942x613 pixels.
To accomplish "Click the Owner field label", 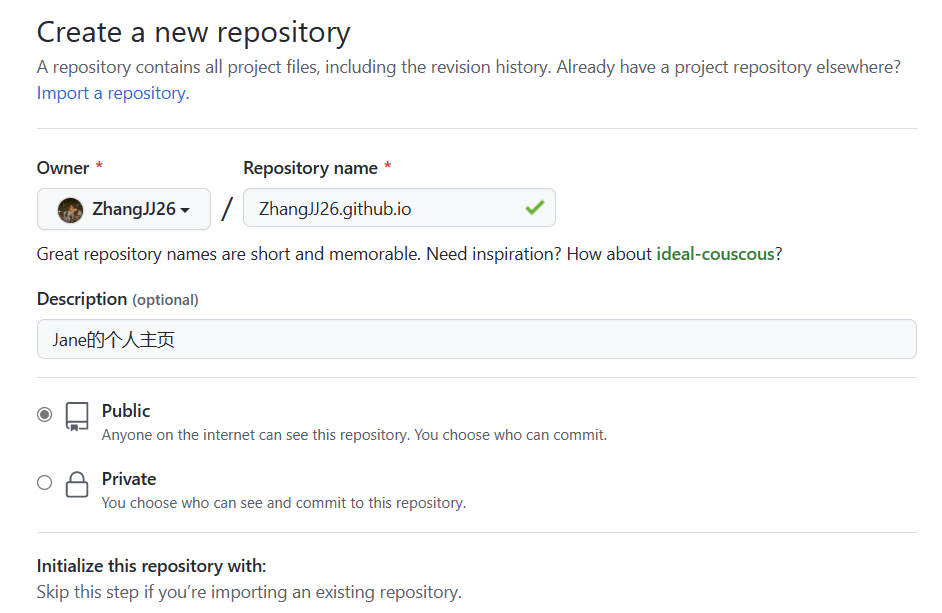I will (x=63, y=168).
